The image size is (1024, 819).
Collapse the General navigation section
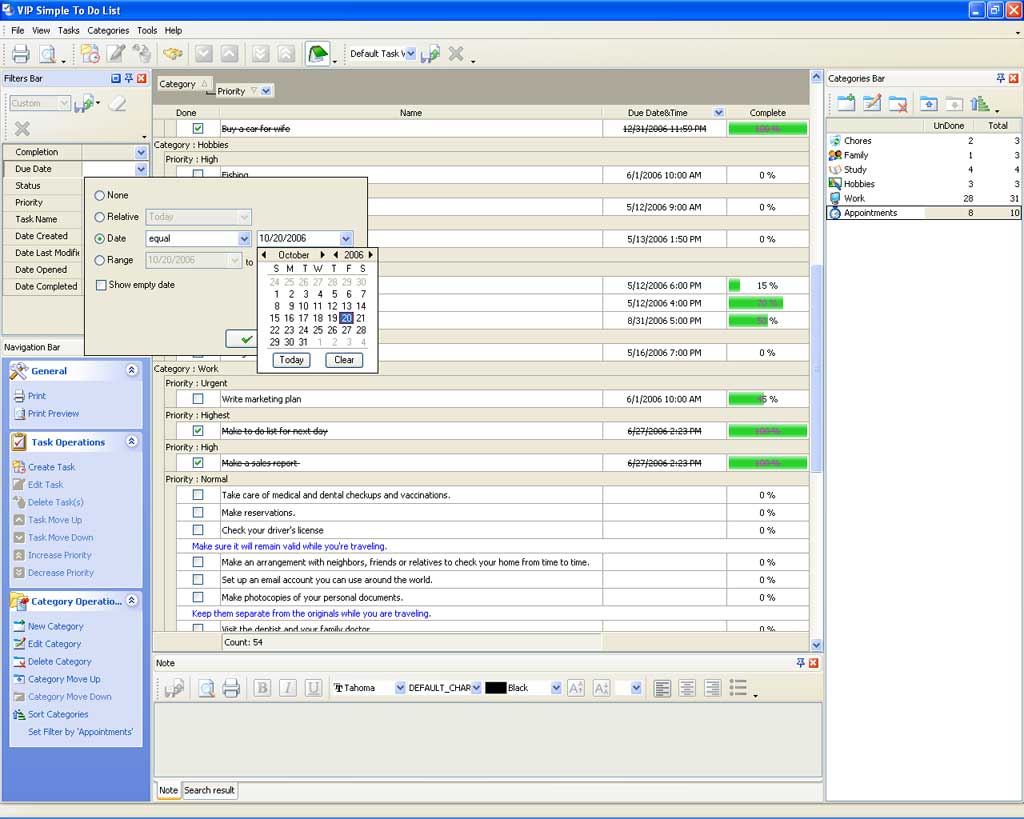132,370
